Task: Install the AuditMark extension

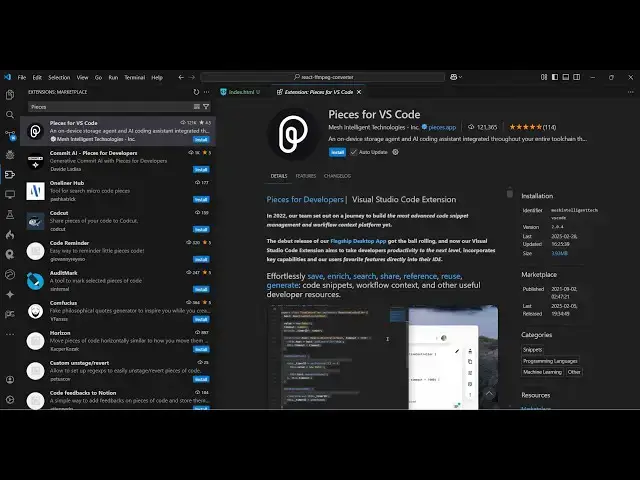Action: click(201, 289)
